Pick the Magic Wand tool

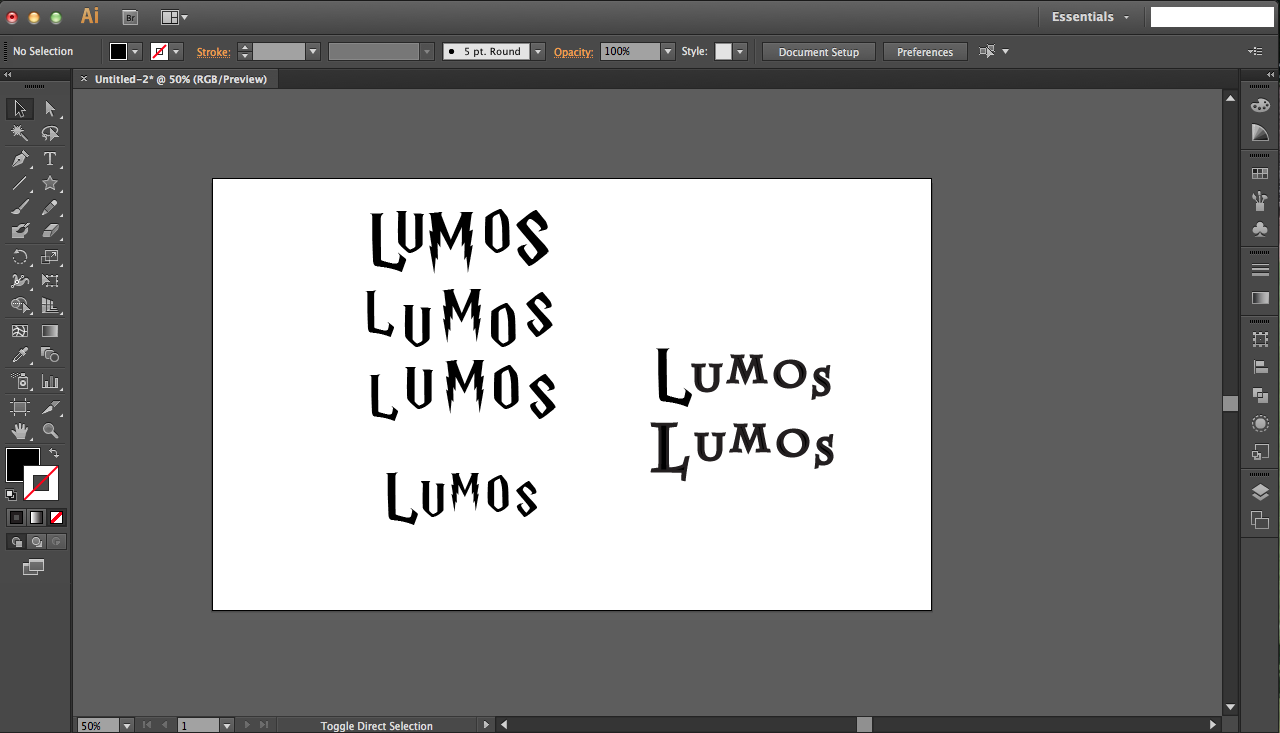tap(20, 134)
